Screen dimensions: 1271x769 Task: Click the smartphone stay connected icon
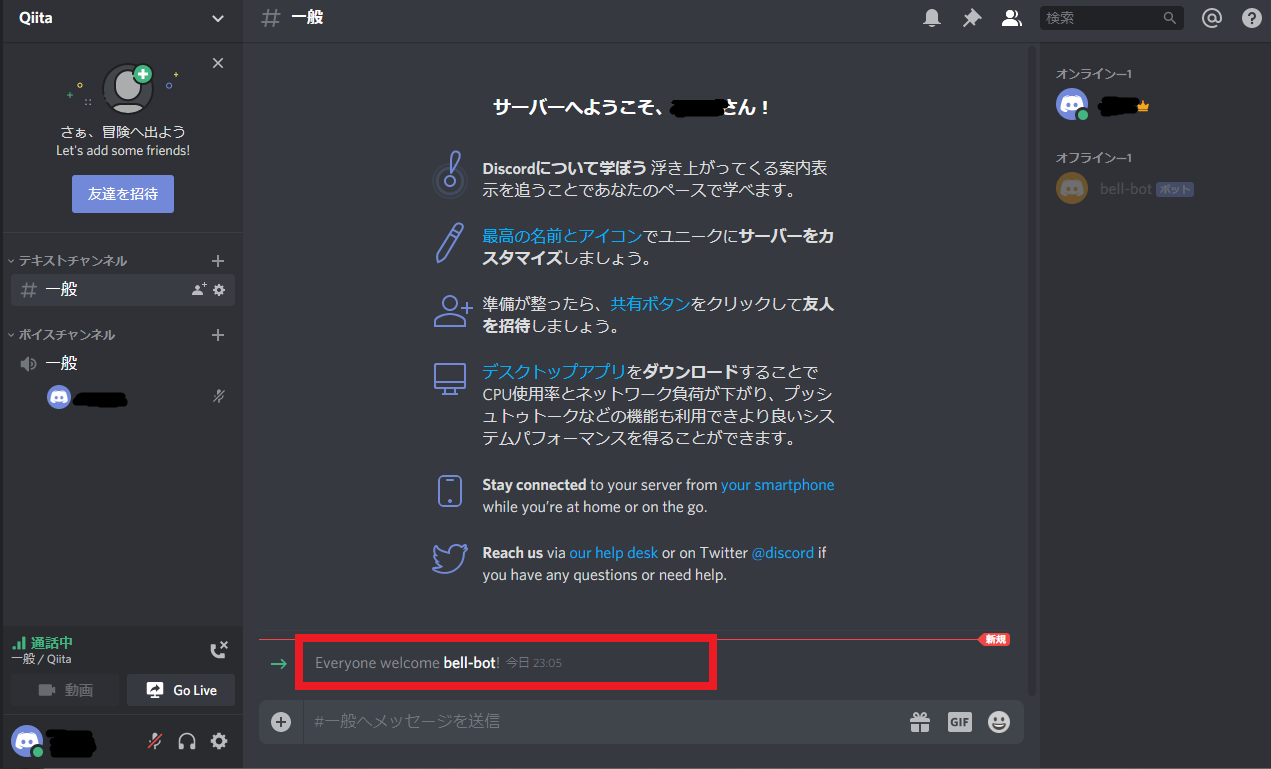[x=450, y=492]
